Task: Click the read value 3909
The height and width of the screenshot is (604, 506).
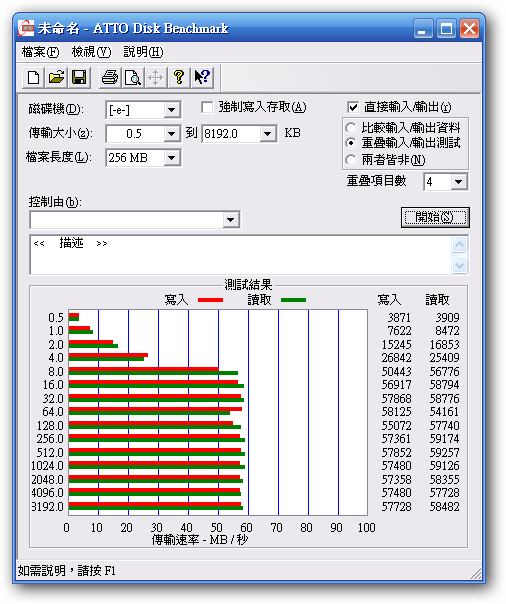Action: [447, 318]
